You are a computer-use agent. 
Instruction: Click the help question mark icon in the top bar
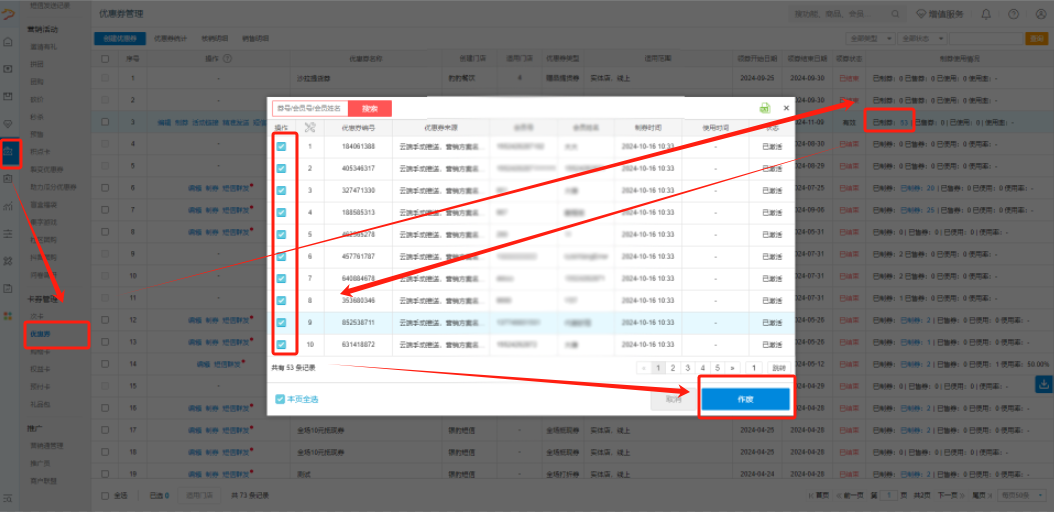pos(1013,13)
